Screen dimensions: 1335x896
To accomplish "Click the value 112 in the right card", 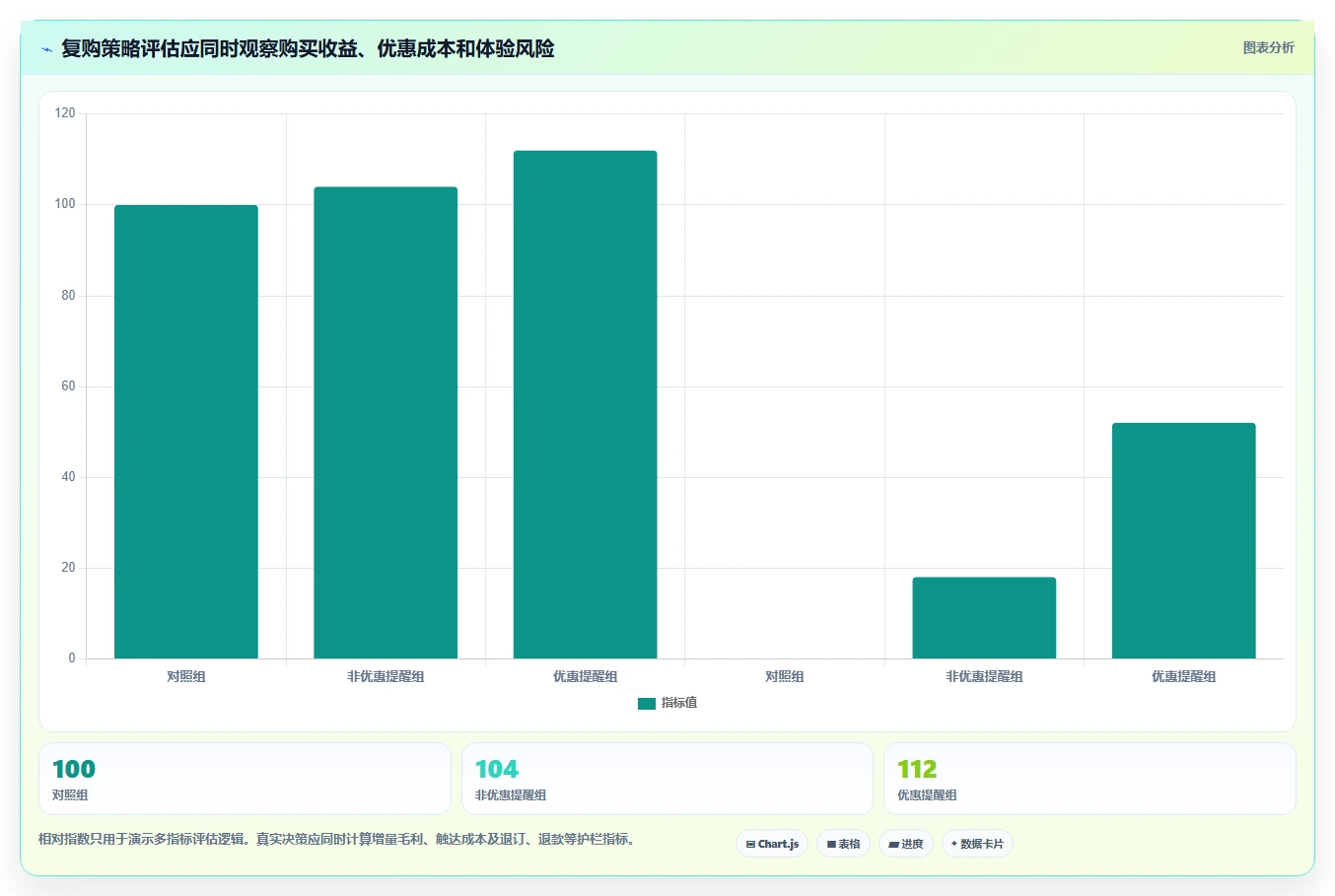I will click(917, 769).
